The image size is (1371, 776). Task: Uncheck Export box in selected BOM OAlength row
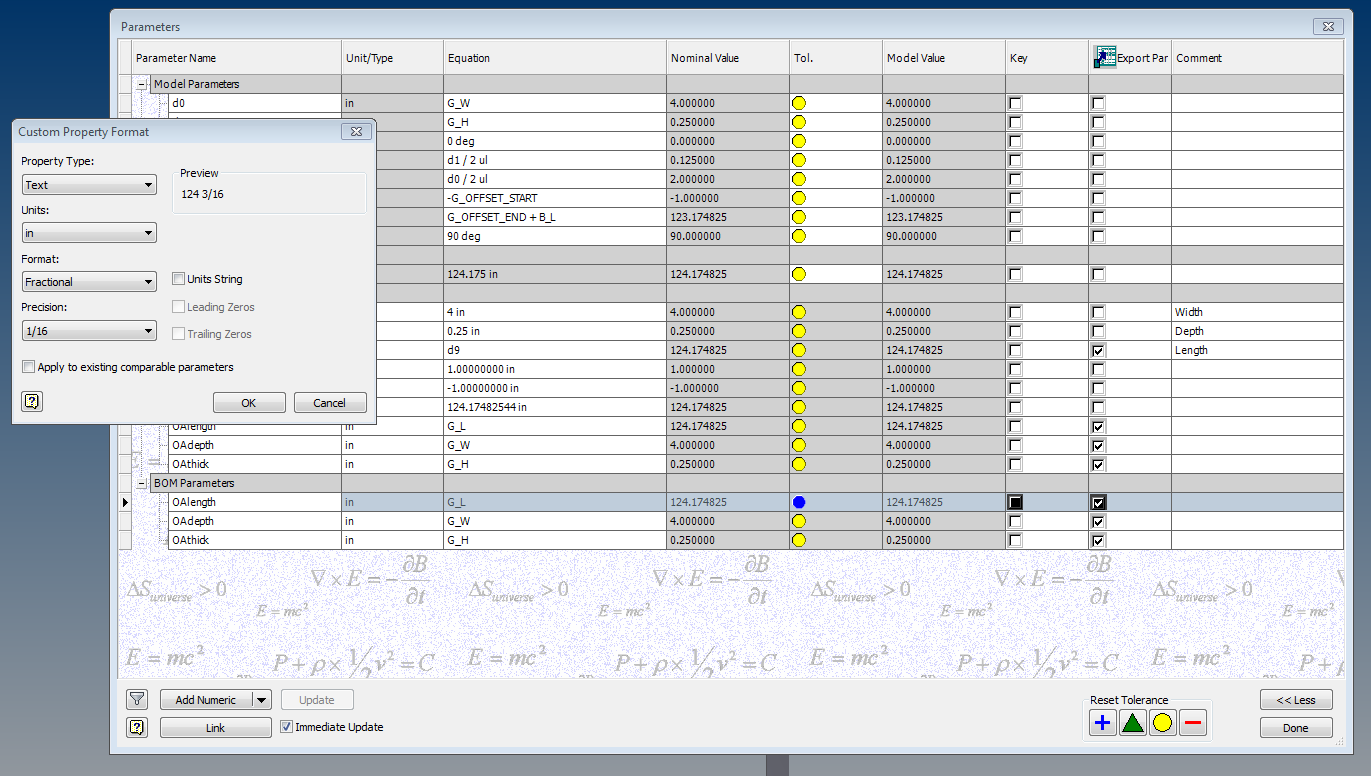point(1098,502)
